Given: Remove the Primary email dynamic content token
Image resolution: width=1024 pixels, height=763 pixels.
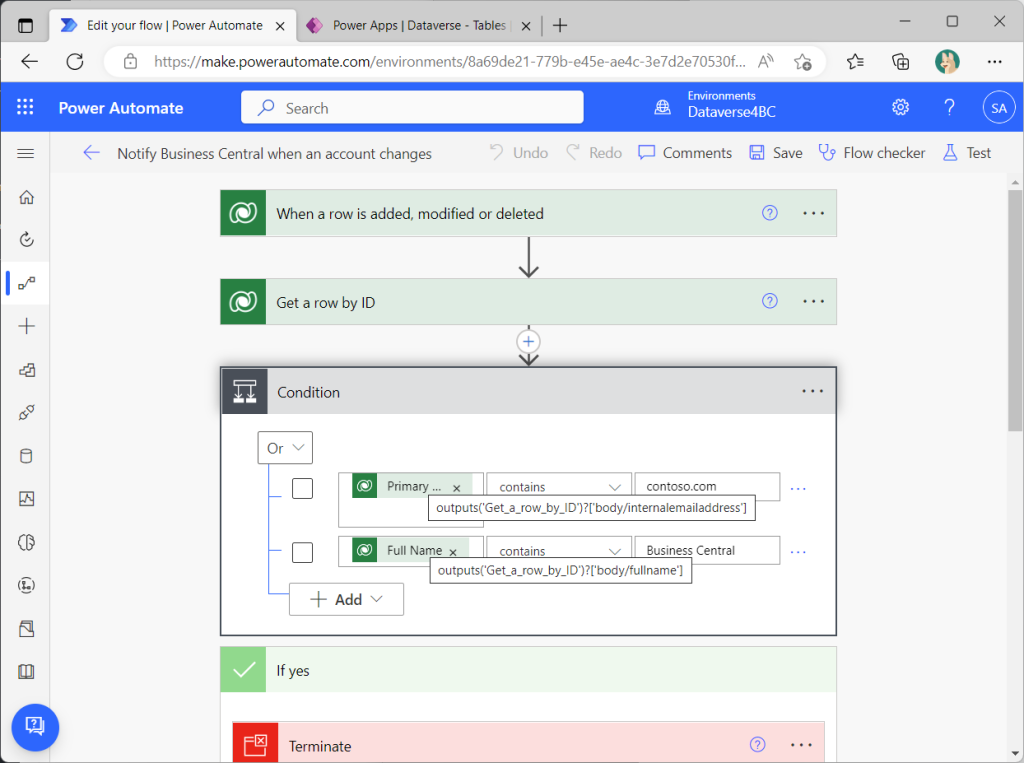Looking at the screenshot, I should [x=456, y=488].
